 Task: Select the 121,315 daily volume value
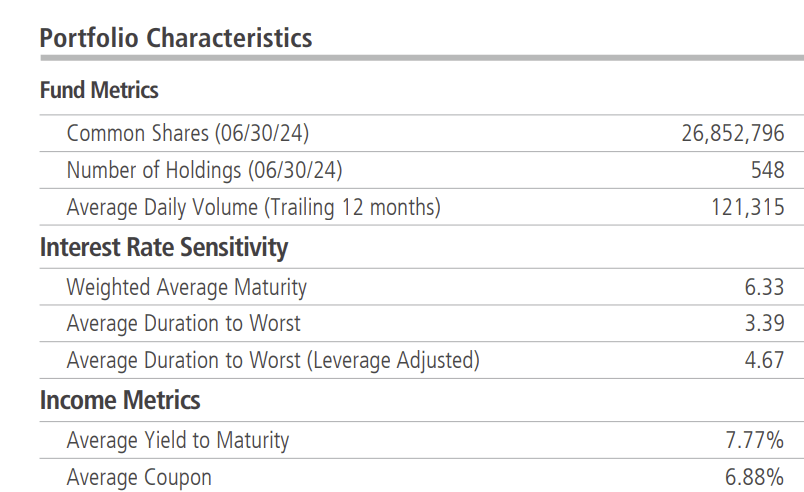[747, 207]
